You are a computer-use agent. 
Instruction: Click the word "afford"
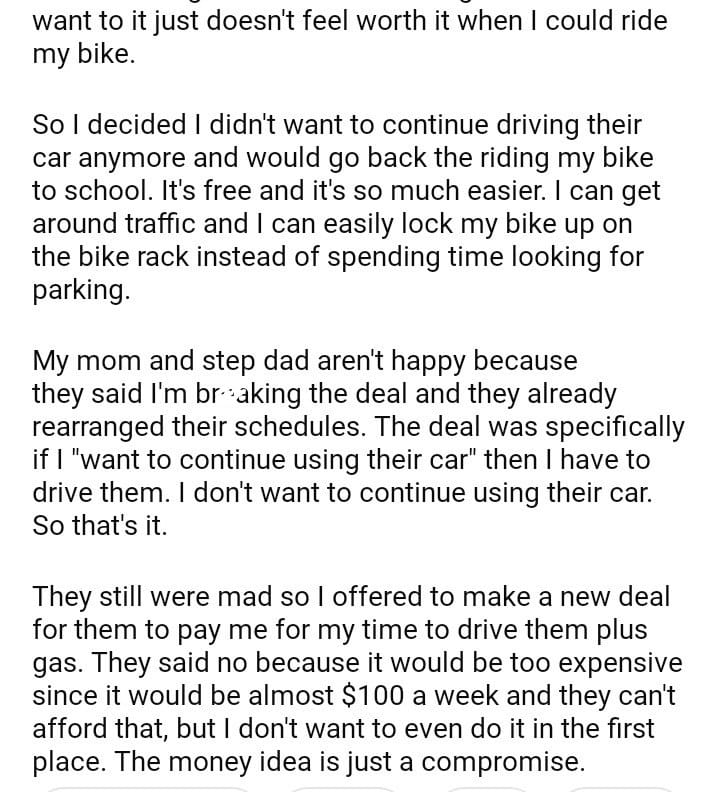(73, 729)
